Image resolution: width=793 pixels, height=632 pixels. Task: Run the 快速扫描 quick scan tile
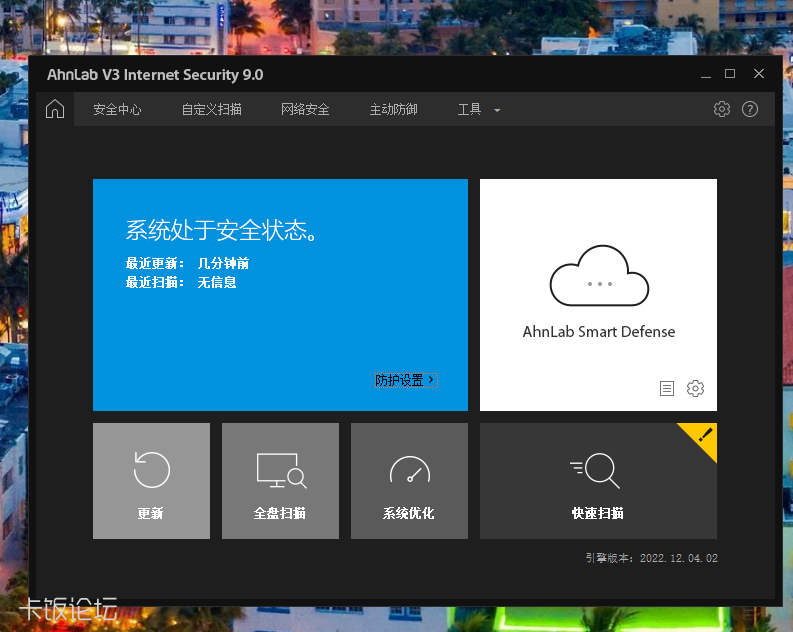pos(598,481)
